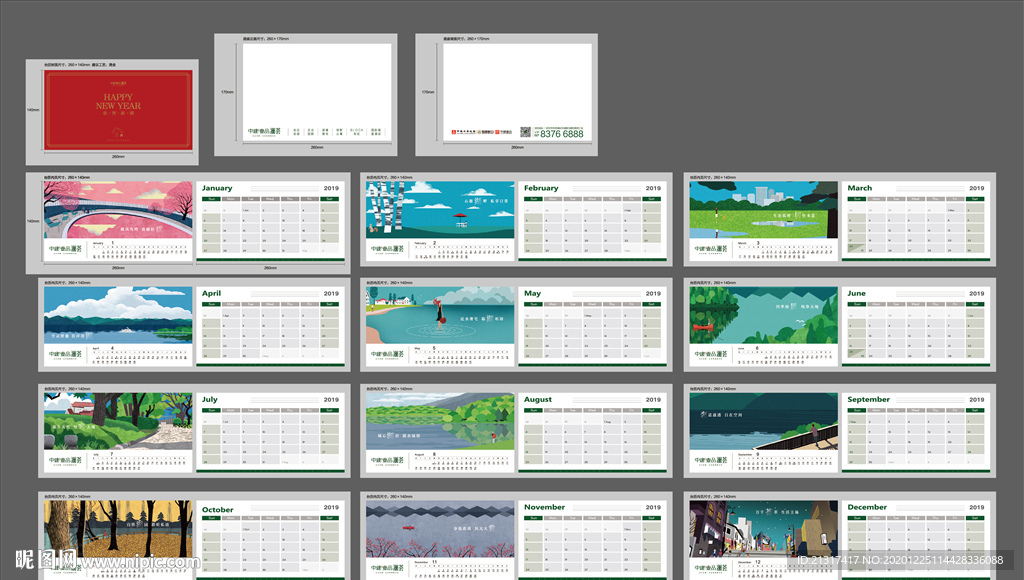
Task: Click the green logo below the September illustration
Action: (x=711, y=460)
